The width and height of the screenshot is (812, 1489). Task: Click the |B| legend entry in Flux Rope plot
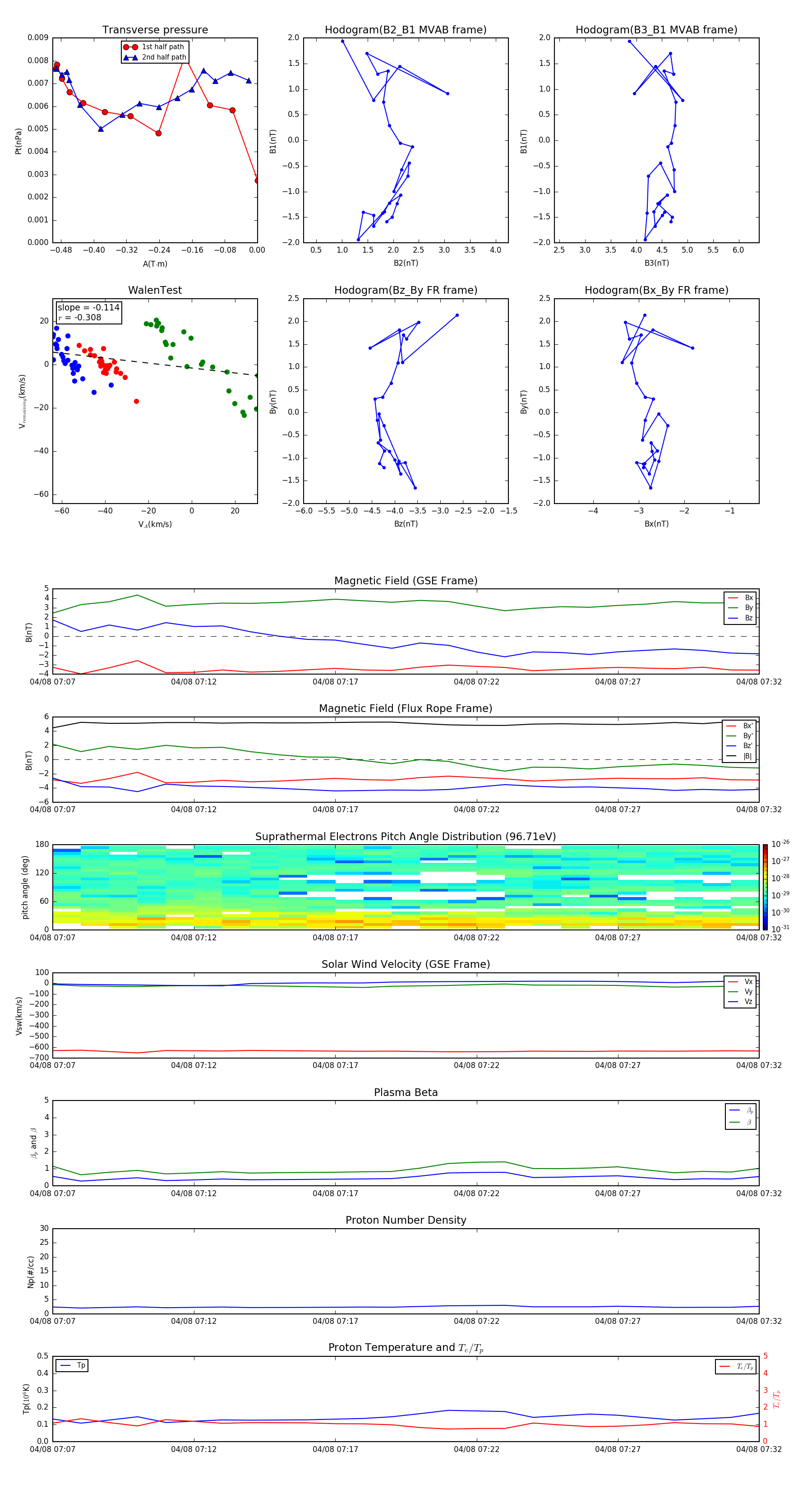[740, 756]
